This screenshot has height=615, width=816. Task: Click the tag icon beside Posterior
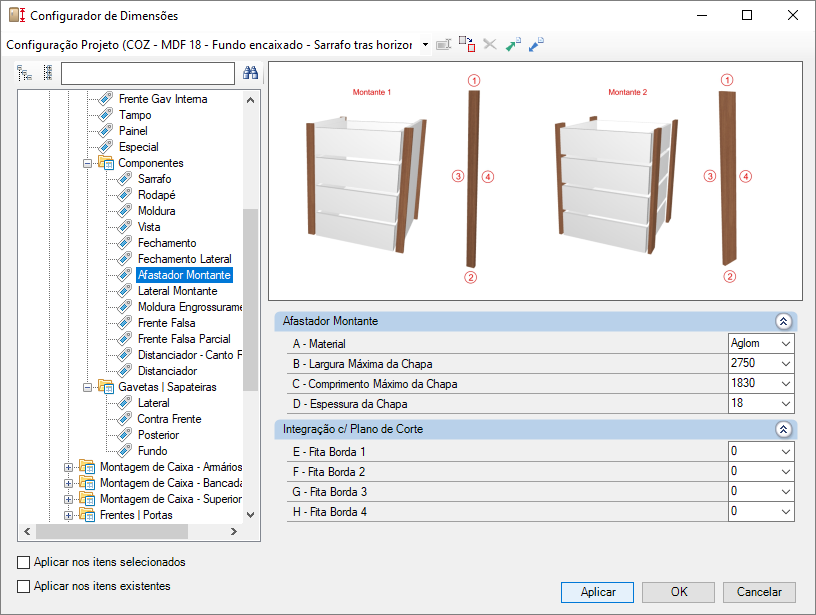pos(124,435)
